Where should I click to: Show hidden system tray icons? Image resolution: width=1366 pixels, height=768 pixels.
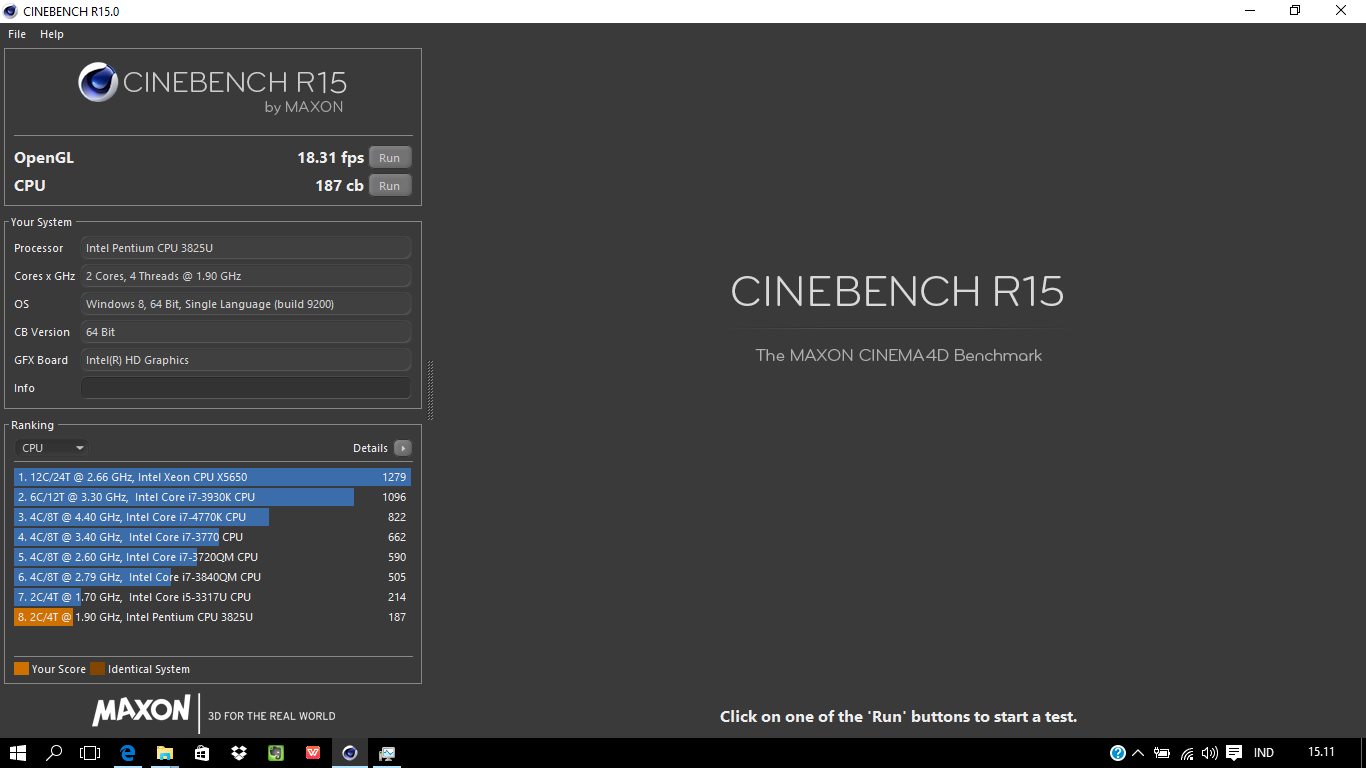(x=1138, y=753)
